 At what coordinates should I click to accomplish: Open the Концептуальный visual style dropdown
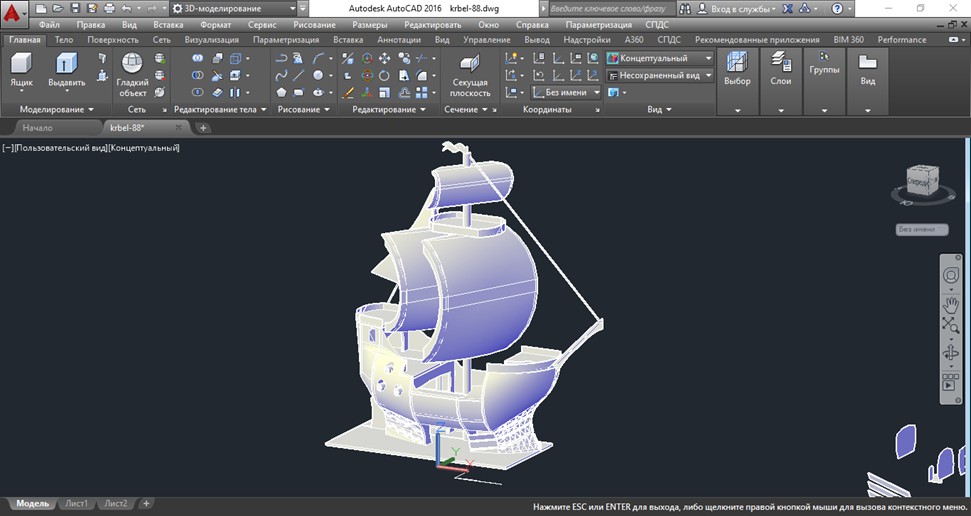(660, 58)
